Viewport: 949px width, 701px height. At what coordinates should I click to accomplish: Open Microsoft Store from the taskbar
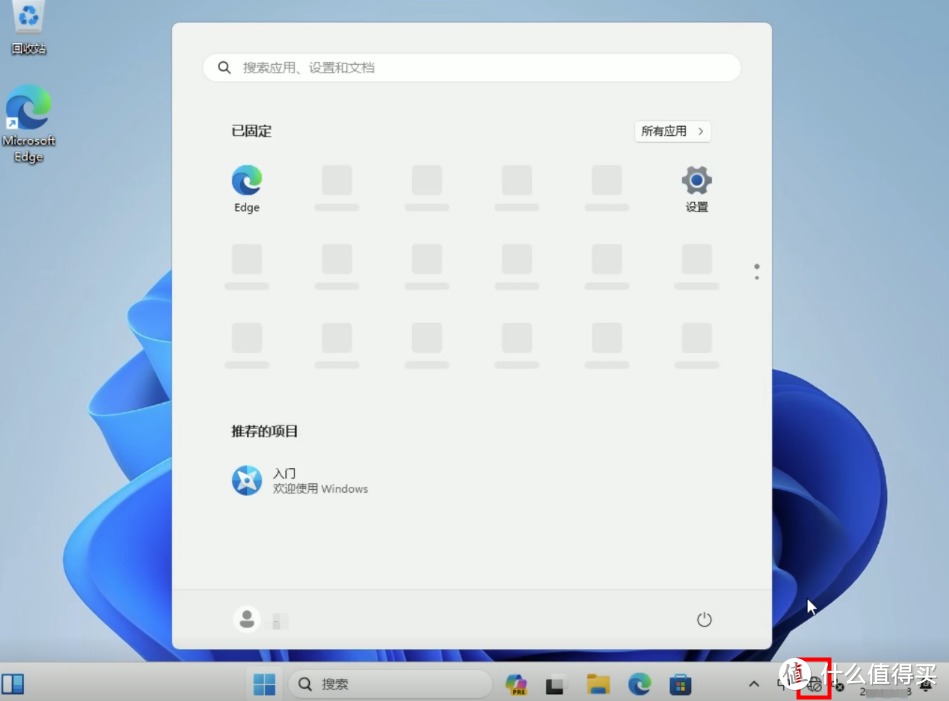[680, 684]
